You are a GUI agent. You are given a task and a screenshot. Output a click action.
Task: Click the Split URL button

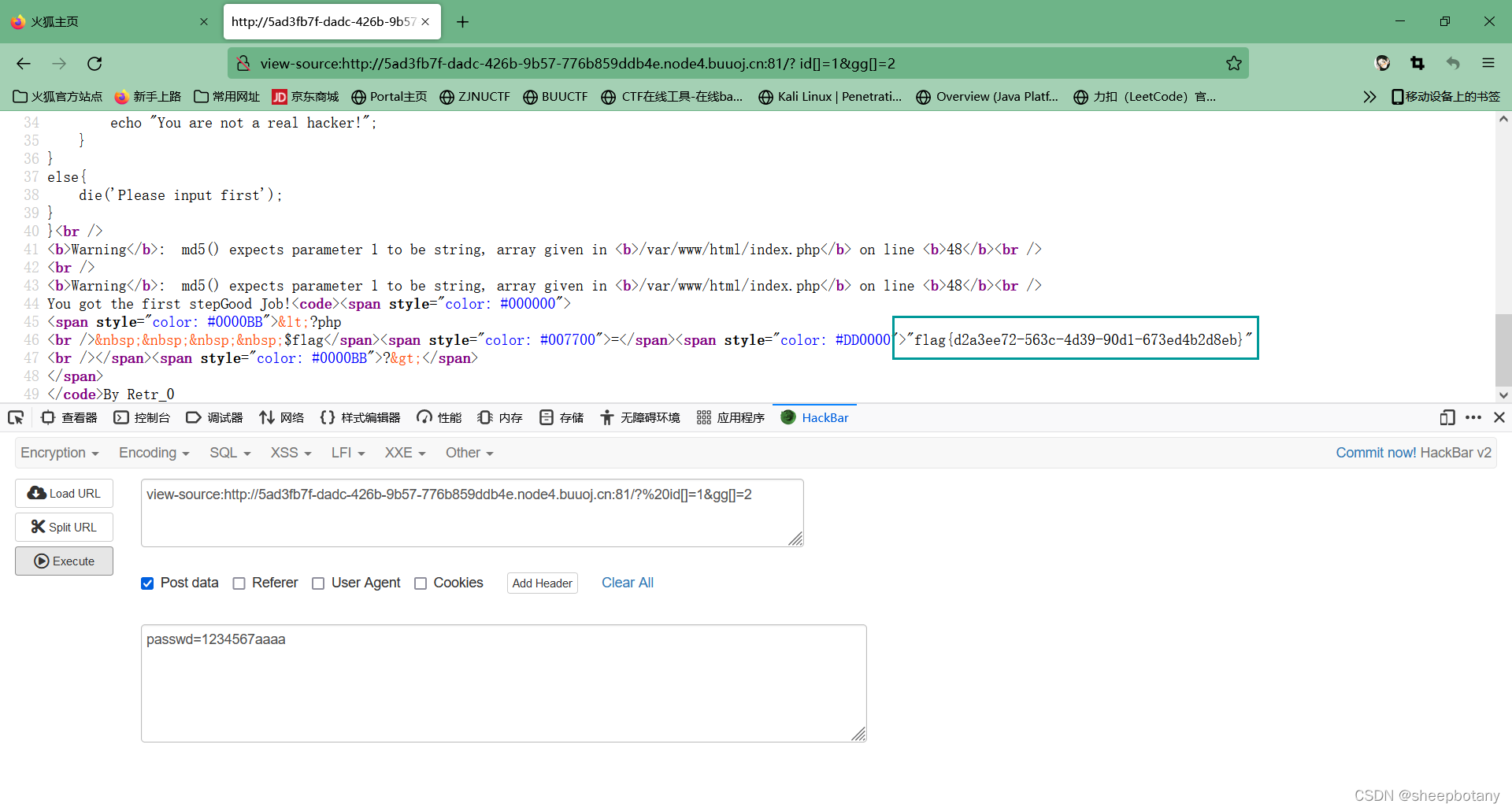pyautogui.click(x=64, y=528)
